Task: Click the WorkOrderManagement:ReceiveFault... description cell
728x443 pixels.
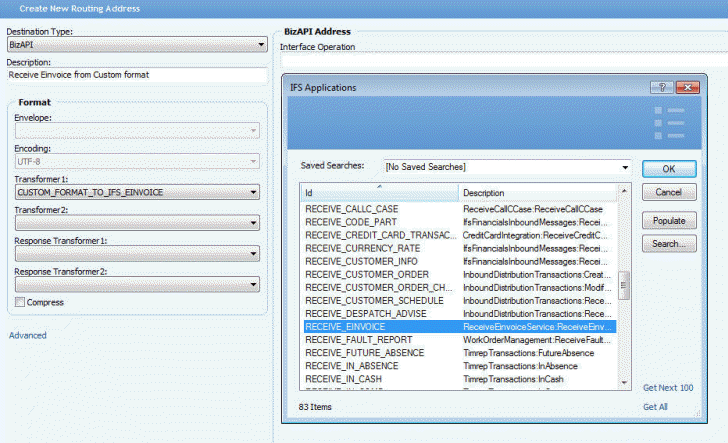Action: [537, 340]
